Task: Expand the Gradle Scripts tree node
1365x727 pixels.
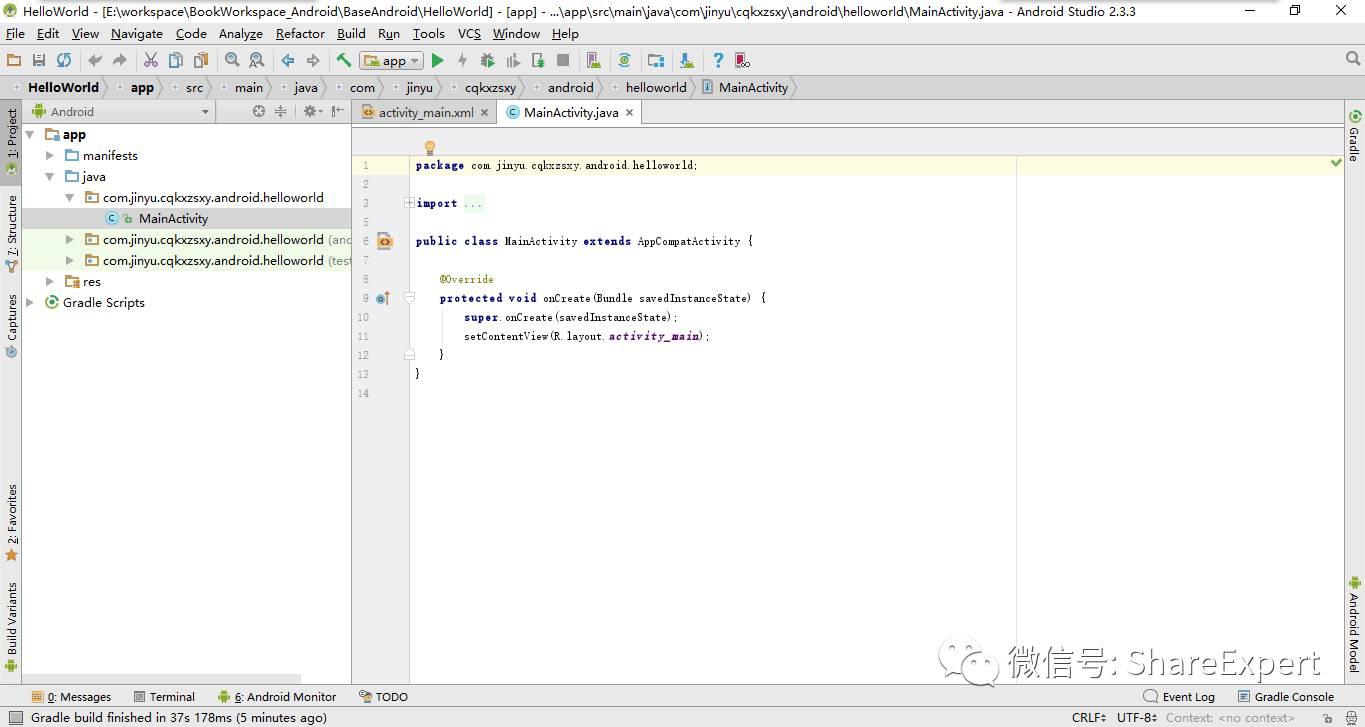Action: [31, 302]
